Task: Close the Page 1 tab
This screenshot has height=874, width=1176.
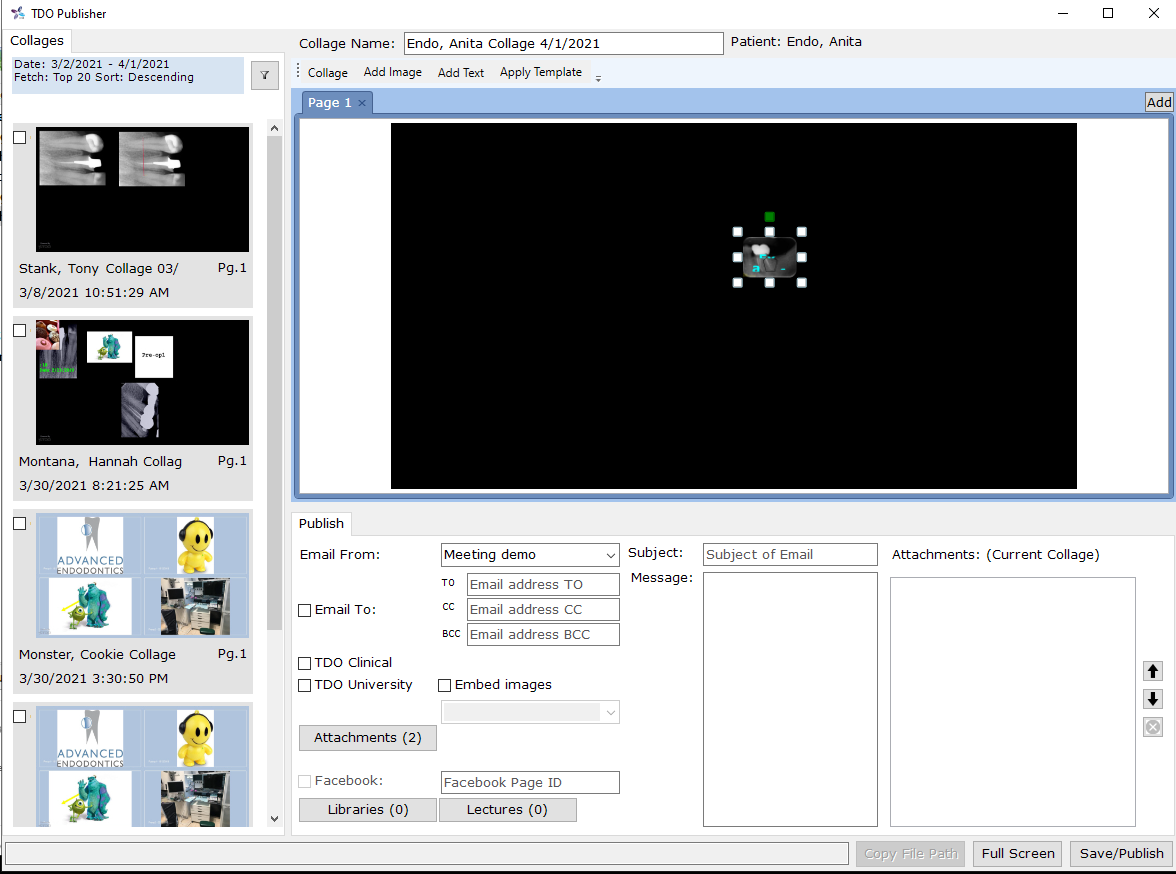Action: pos(362,103)
